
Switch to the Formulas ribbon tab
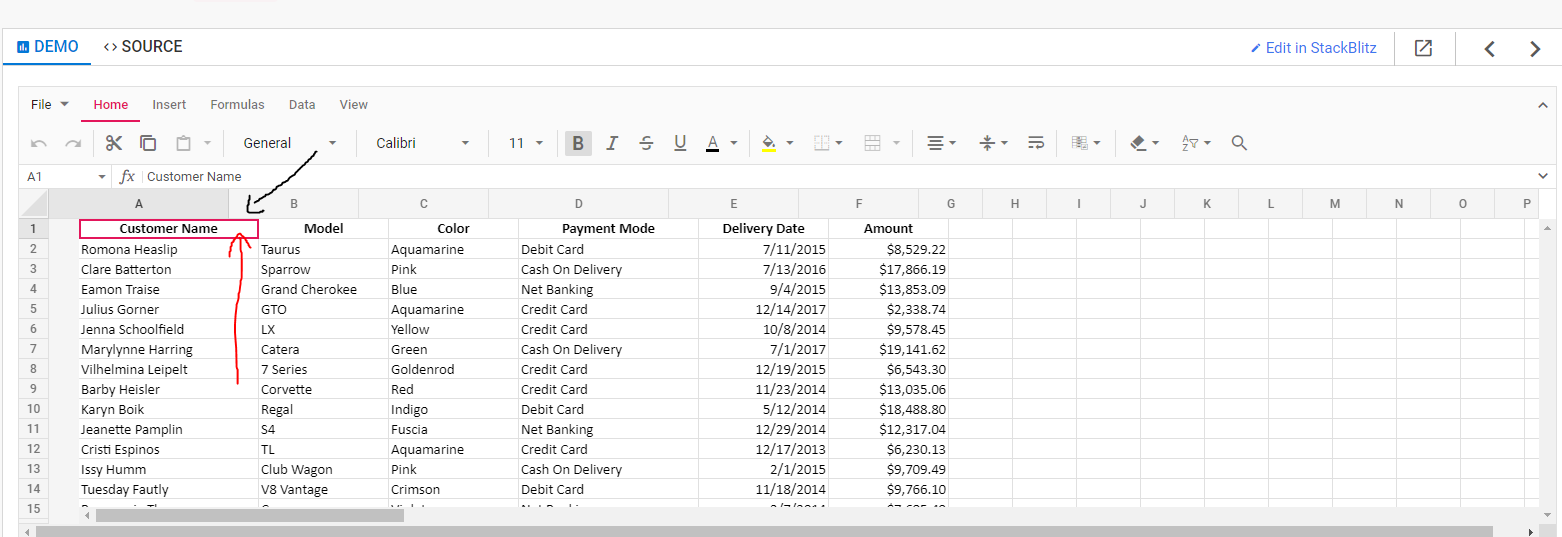(x=237, y=105)
